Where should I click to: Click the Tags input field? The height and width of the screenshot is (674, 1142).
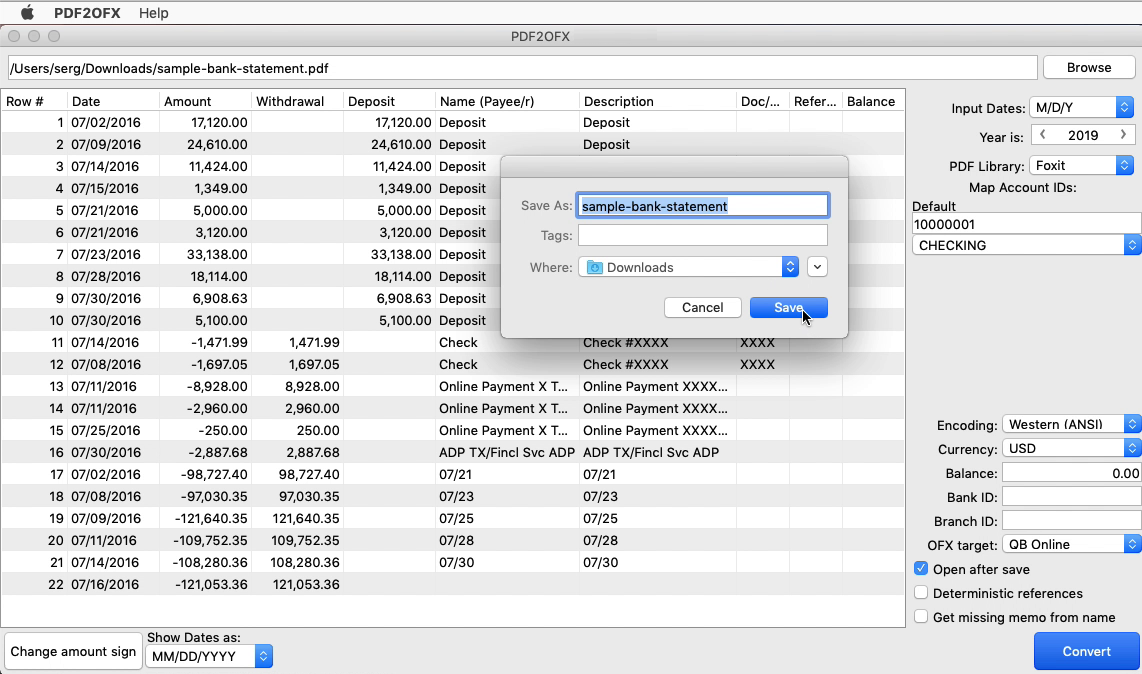point(702,235)
